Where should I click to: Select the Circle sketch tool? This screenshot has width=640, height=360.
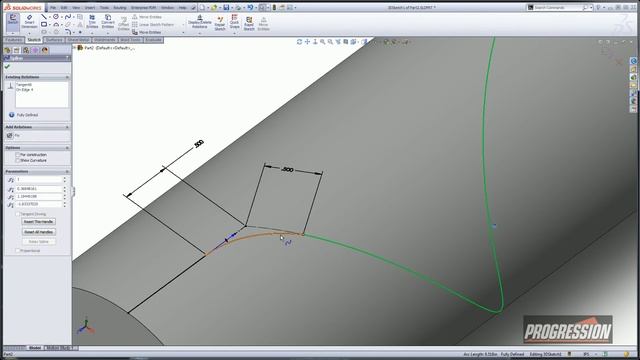pyautogui.click(x=56, y=17)
